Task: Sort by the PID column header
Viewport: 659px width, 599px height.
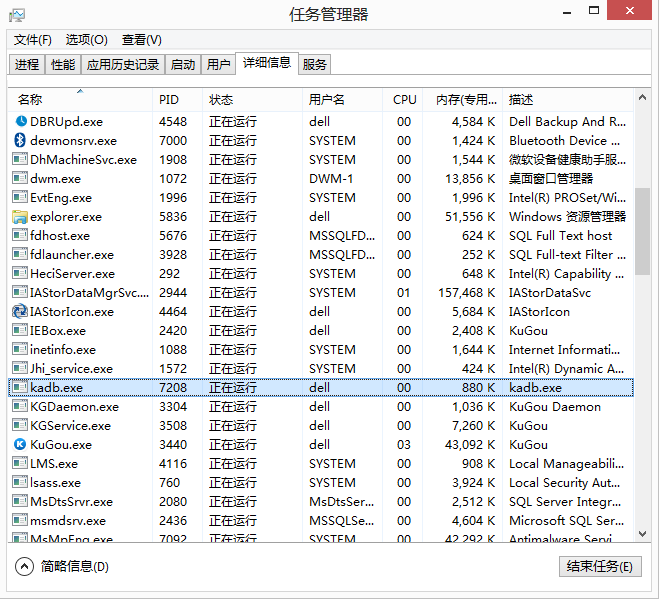Action: pyautogui.click(x=177, y=100)
